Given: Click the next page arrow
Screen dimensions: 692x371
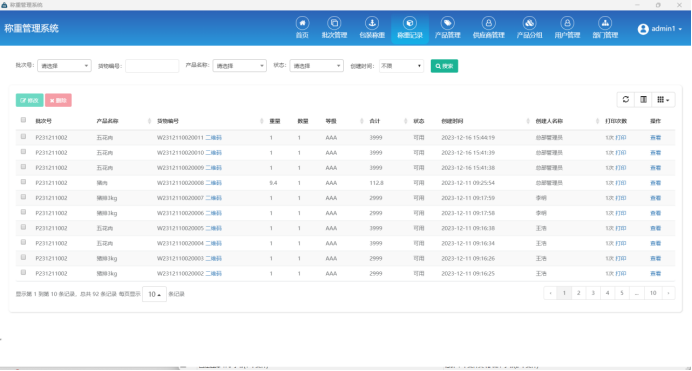Looking at the screenshot, I should pos(669,293).
